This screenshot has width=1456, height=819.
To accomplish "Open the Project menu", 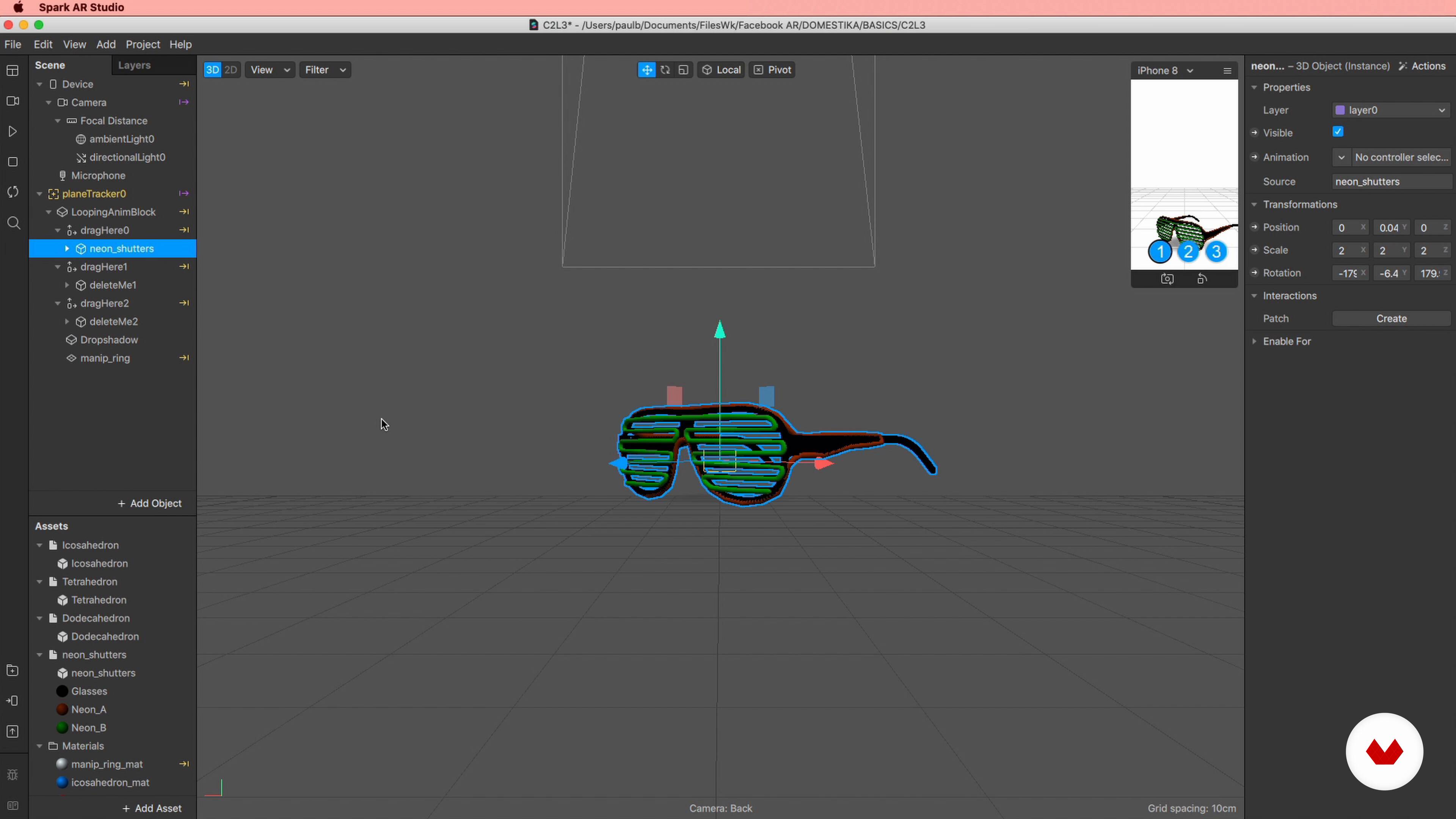I will [x=143, y=44].
